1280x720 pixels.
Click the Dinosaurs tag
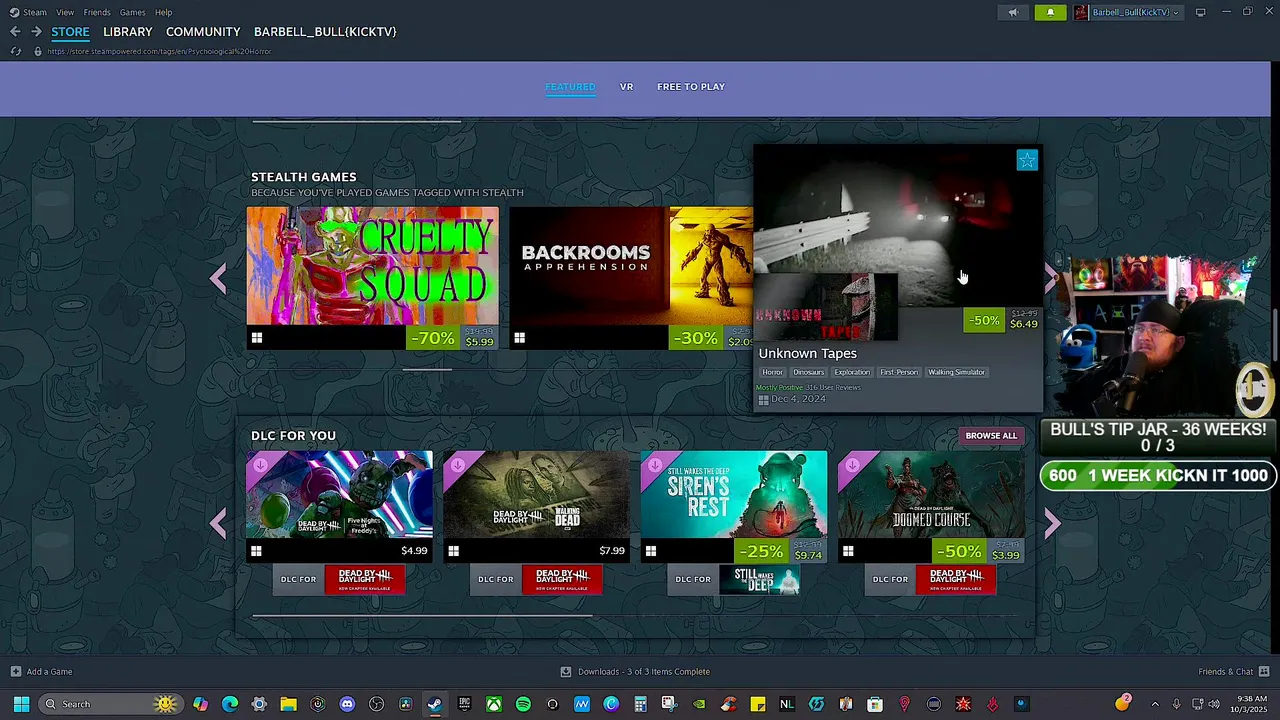click(x=809, y=372)
